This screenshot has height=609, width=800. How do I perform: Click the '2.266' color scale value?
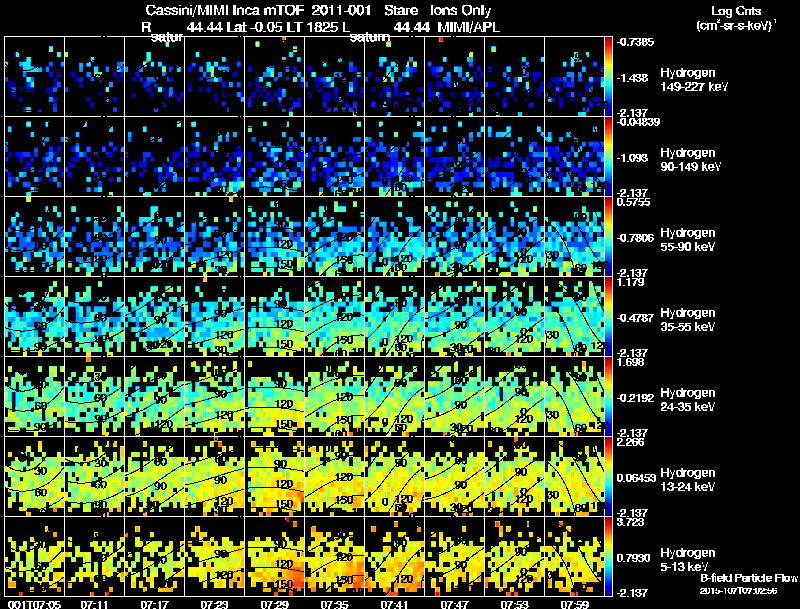point(631,442)
